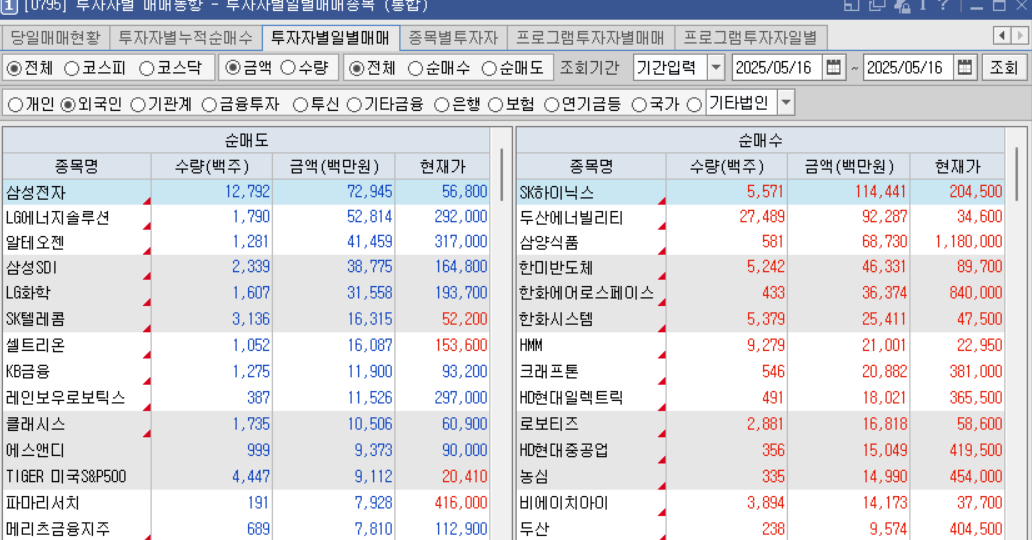Image resolution: width=1032 pixels, height=540 pixels.
Task: Select the 순매도 radio filter
Action: (x=489, y=68)
